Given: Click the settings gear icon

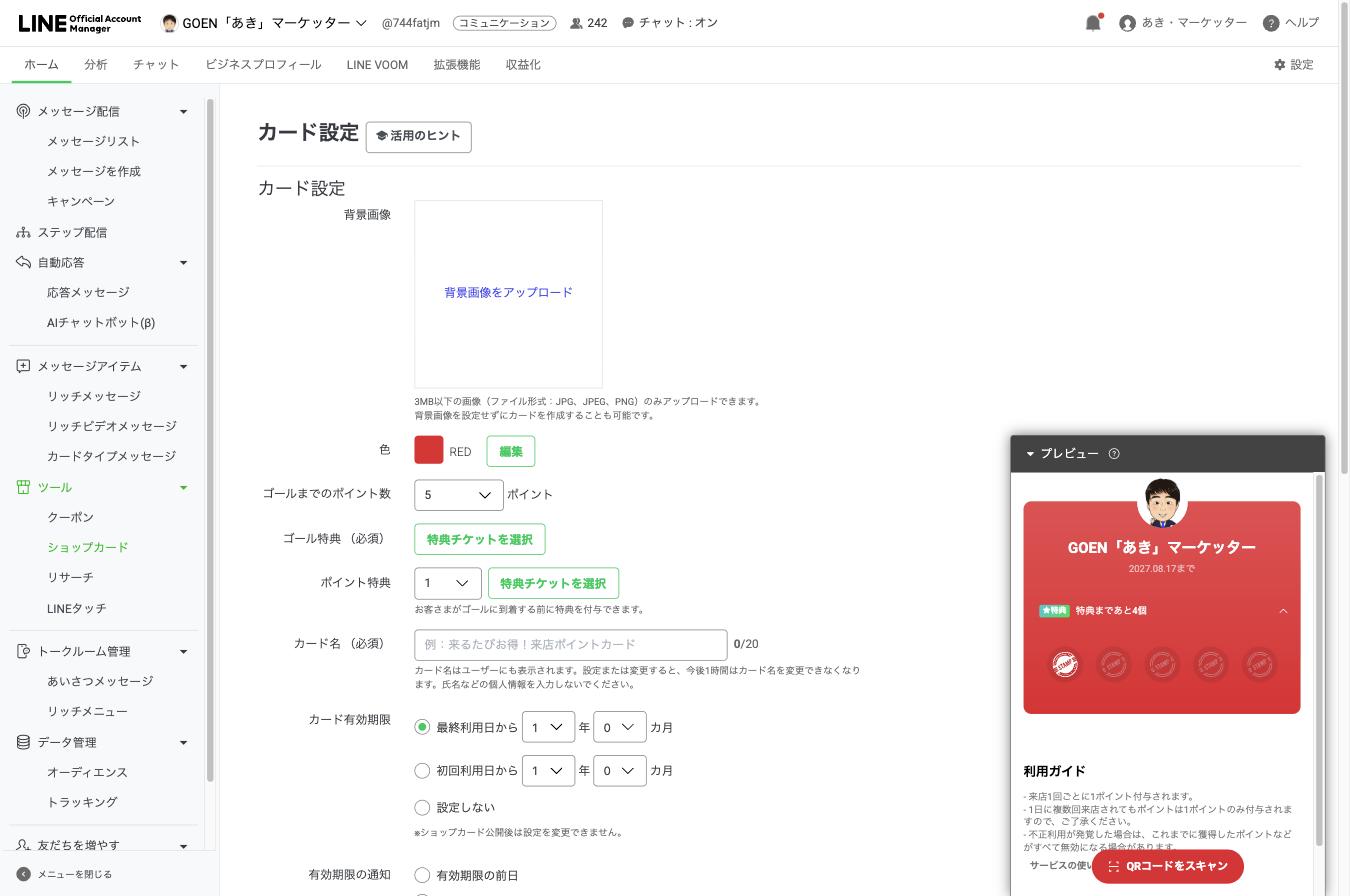Looking at the screenshot, I should pyautogui.click(x=1279, y=64).
